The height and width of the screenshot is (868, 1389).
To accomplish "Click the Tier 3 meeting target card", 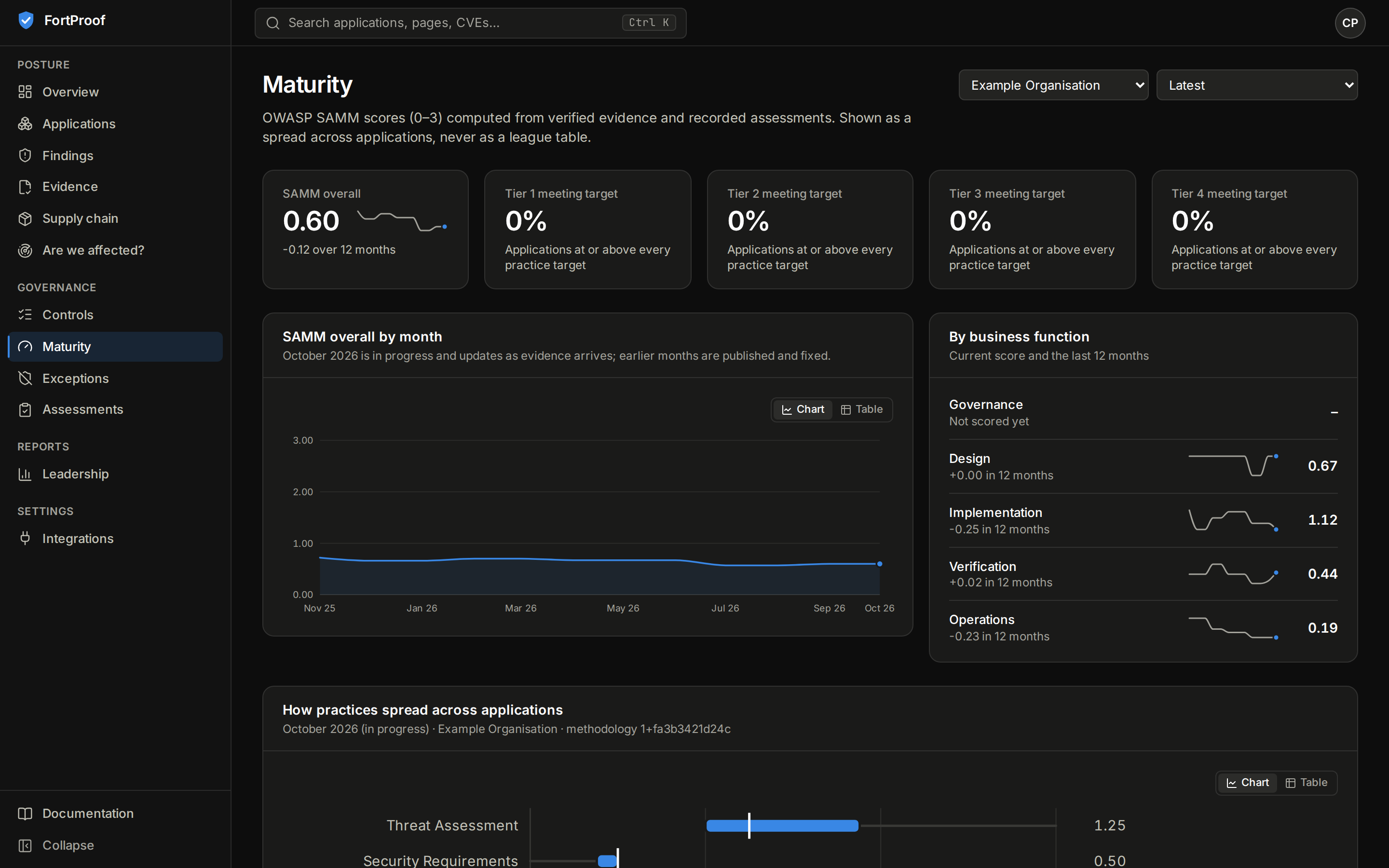I will point(1032,229).
